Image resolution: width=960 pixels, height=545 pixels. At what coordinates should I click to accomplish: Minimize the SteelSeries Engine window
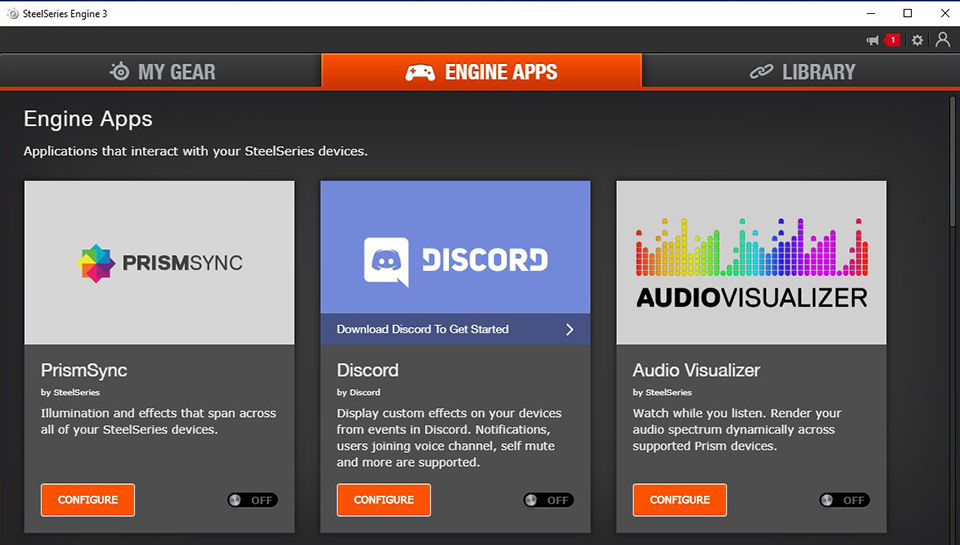[871, 13]
